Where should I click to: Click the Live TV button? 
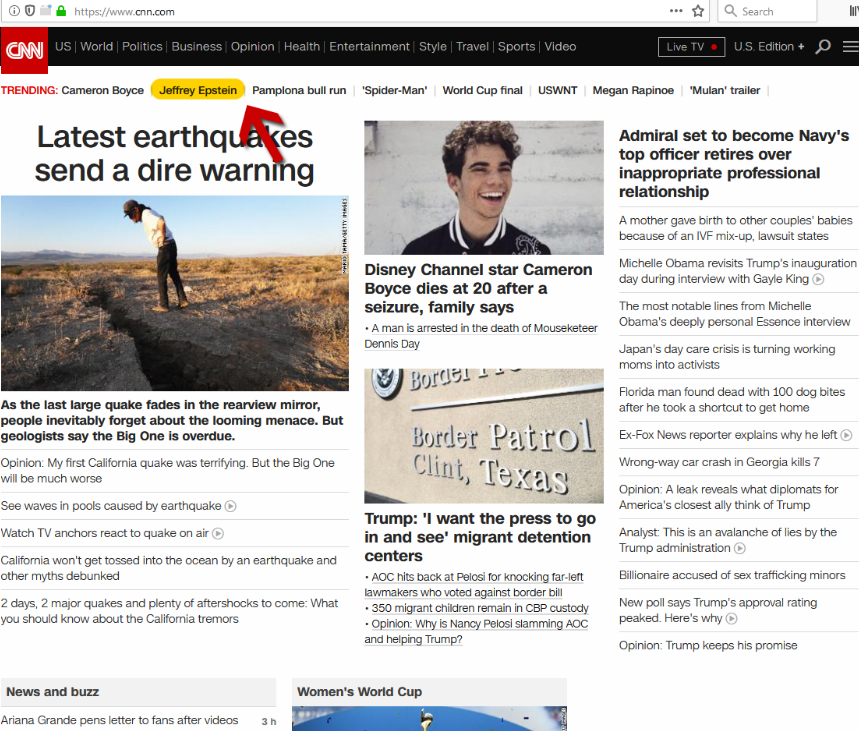click(x=691, y=47)
